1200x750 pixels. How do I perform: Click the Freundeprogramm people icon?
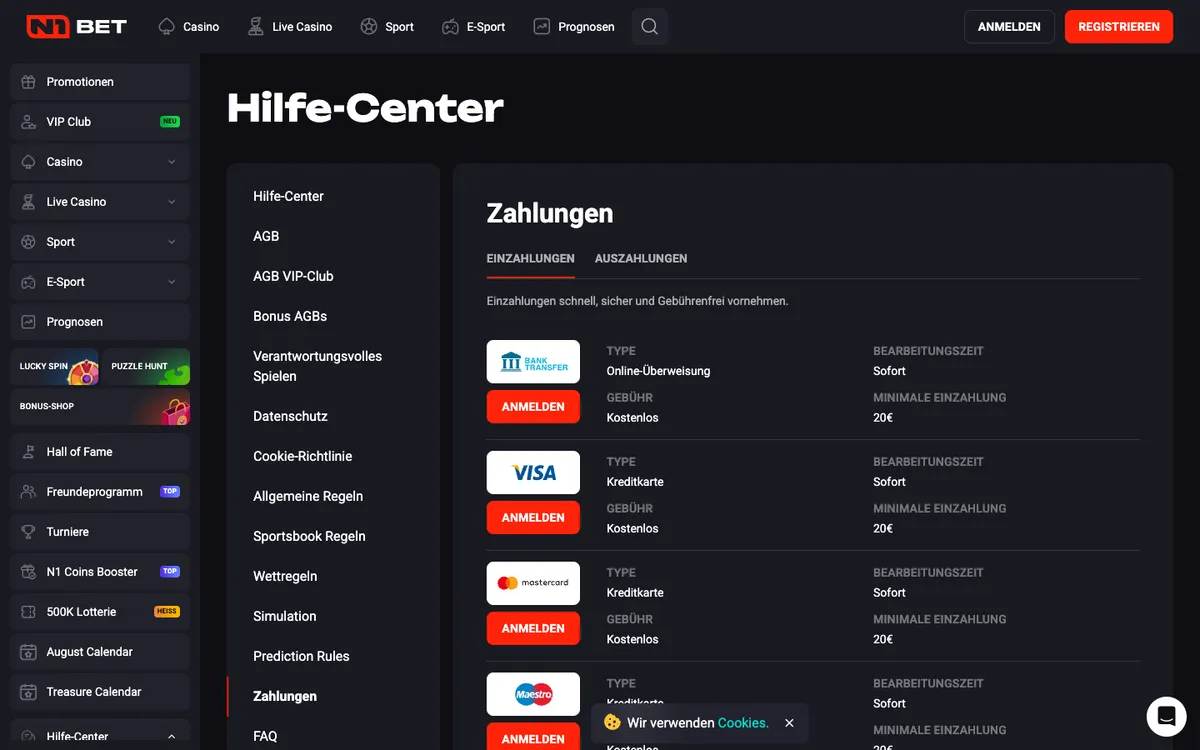click(28, 492)
